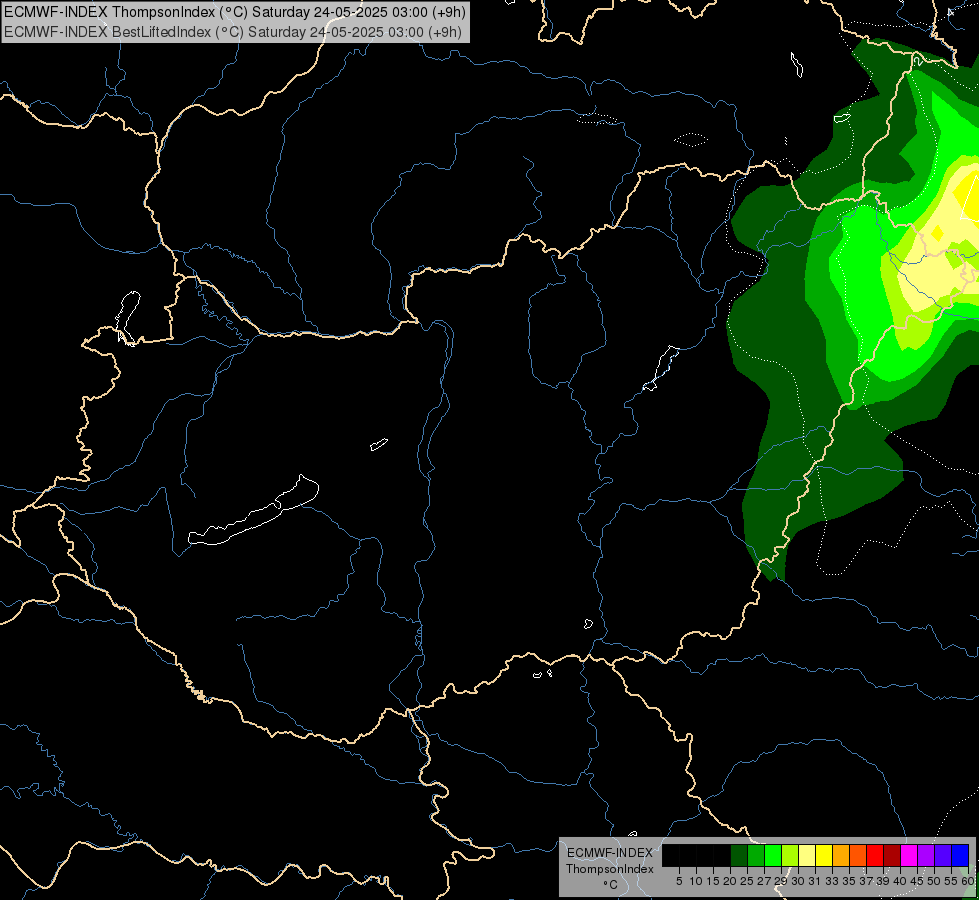Click the pale yellow 30–31 legend swatch

807,856
